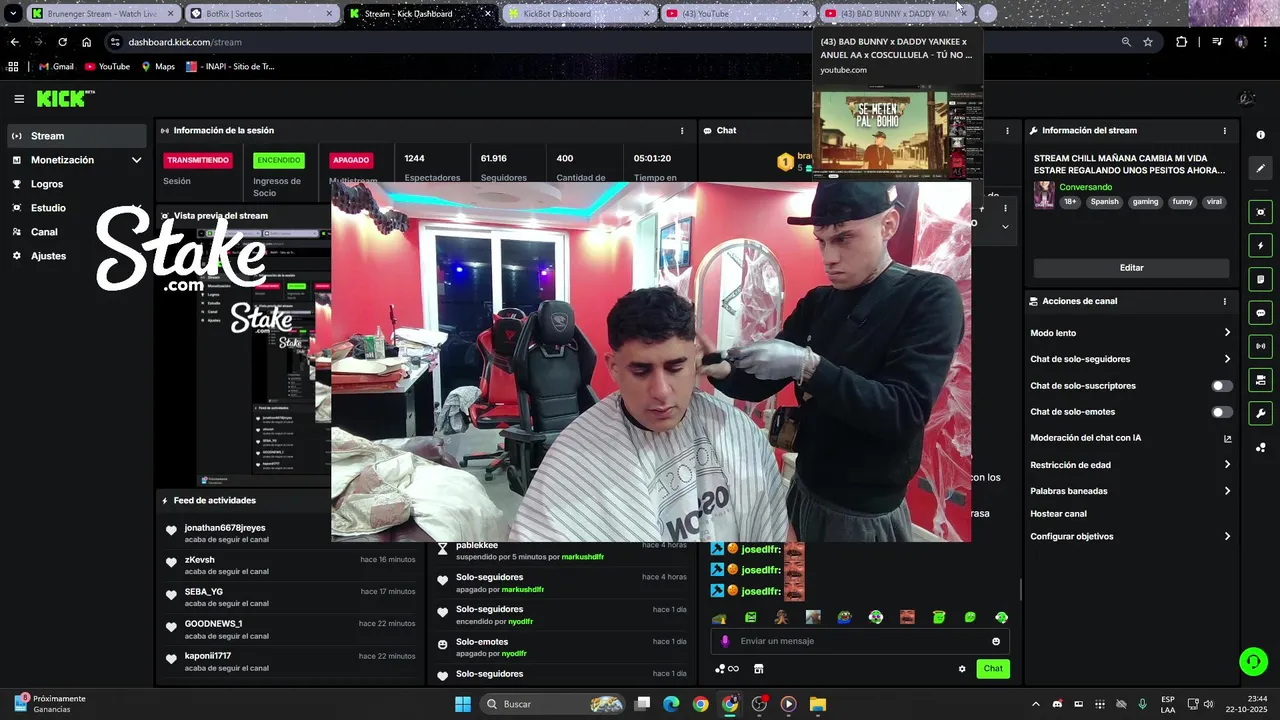Screen dimensions: 1280x720
Task: Click the Kick logo in header
Action: point(65,98)
